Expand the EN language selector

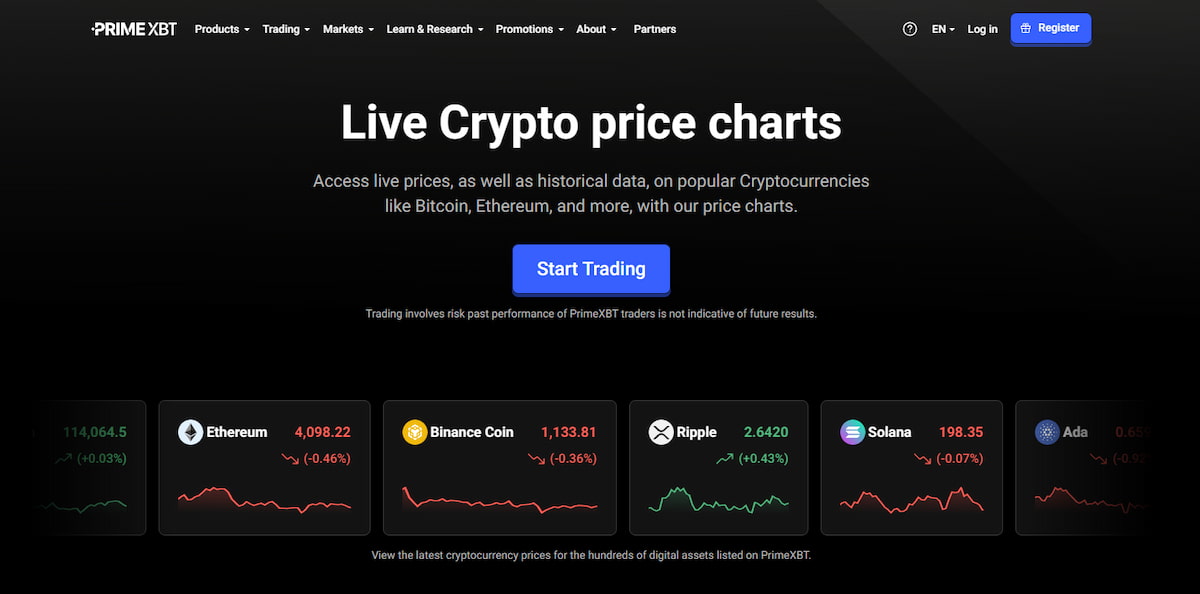tap(943, 29)
